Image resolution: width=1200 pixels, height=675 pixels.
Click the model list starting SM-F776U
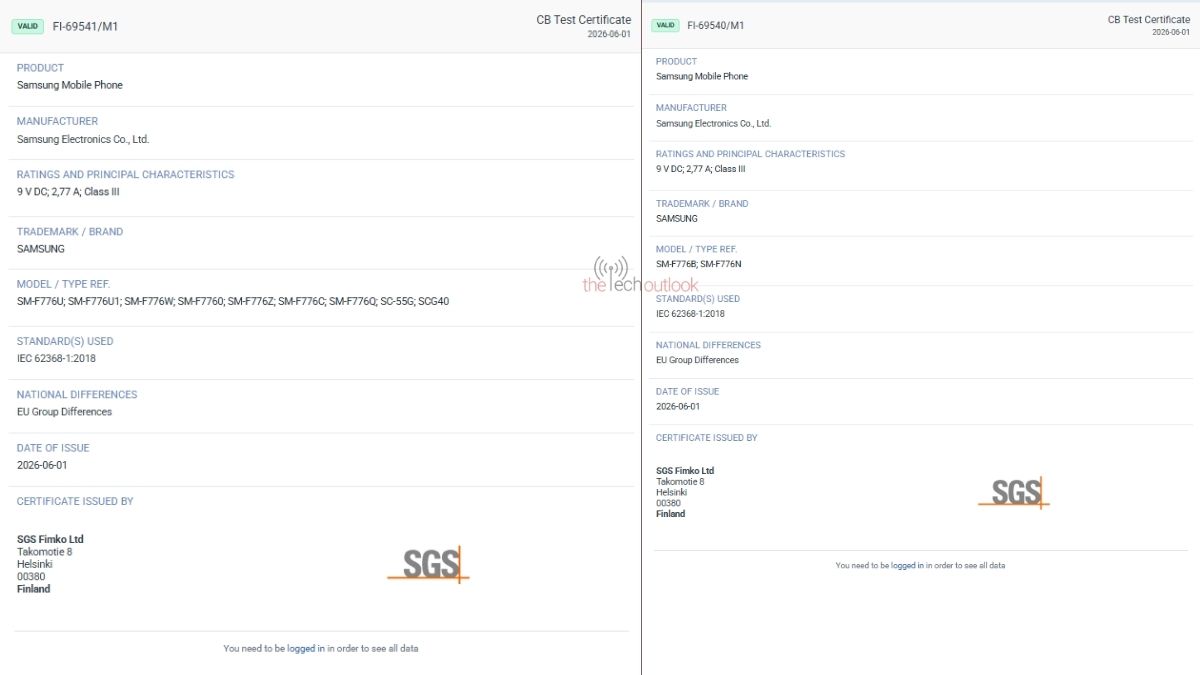[233, 301]
